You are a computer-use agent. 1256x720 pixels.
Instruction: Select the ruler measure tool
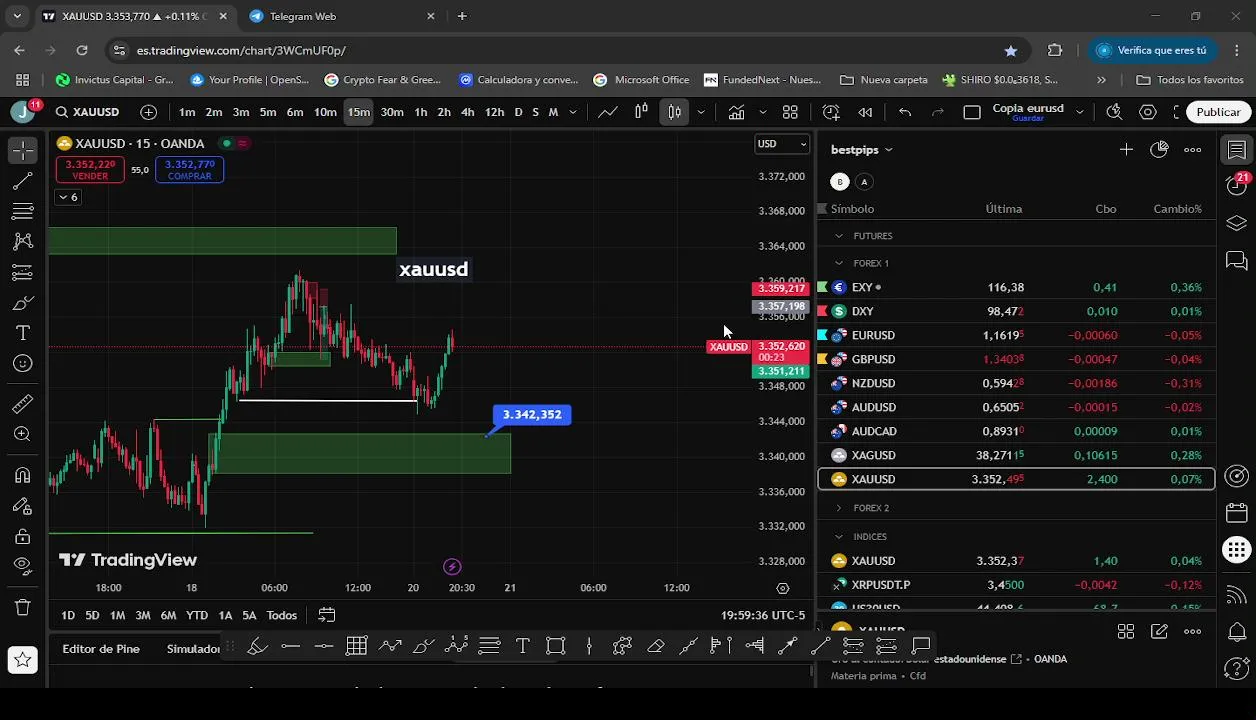tap(22, 404)
